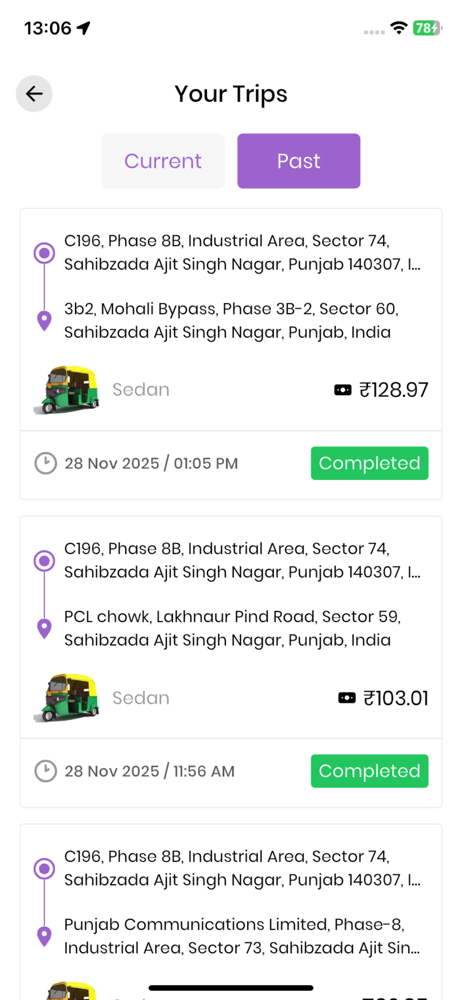The image size is (462, 1000).
Task: Tap destination pin of Mohali Bypass trip
Action: pyautogui.click(x=44, y=321)
